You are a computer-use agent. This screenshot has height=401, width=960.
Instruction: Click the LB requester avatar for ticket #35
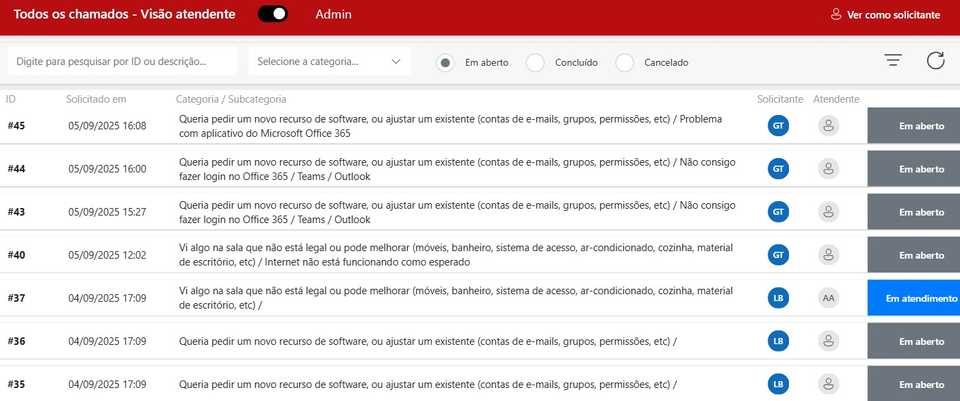click(x=778, y=384)
